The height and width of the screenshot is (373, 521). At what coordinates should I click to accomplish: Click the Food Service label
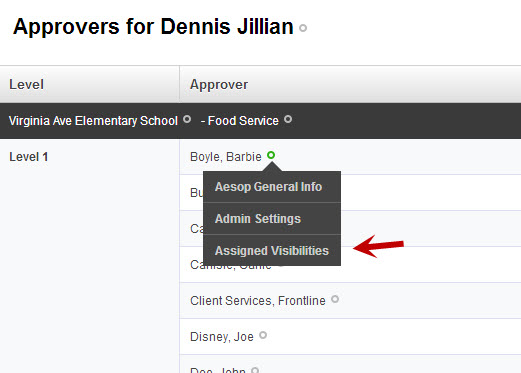click(x=243, y=121)
